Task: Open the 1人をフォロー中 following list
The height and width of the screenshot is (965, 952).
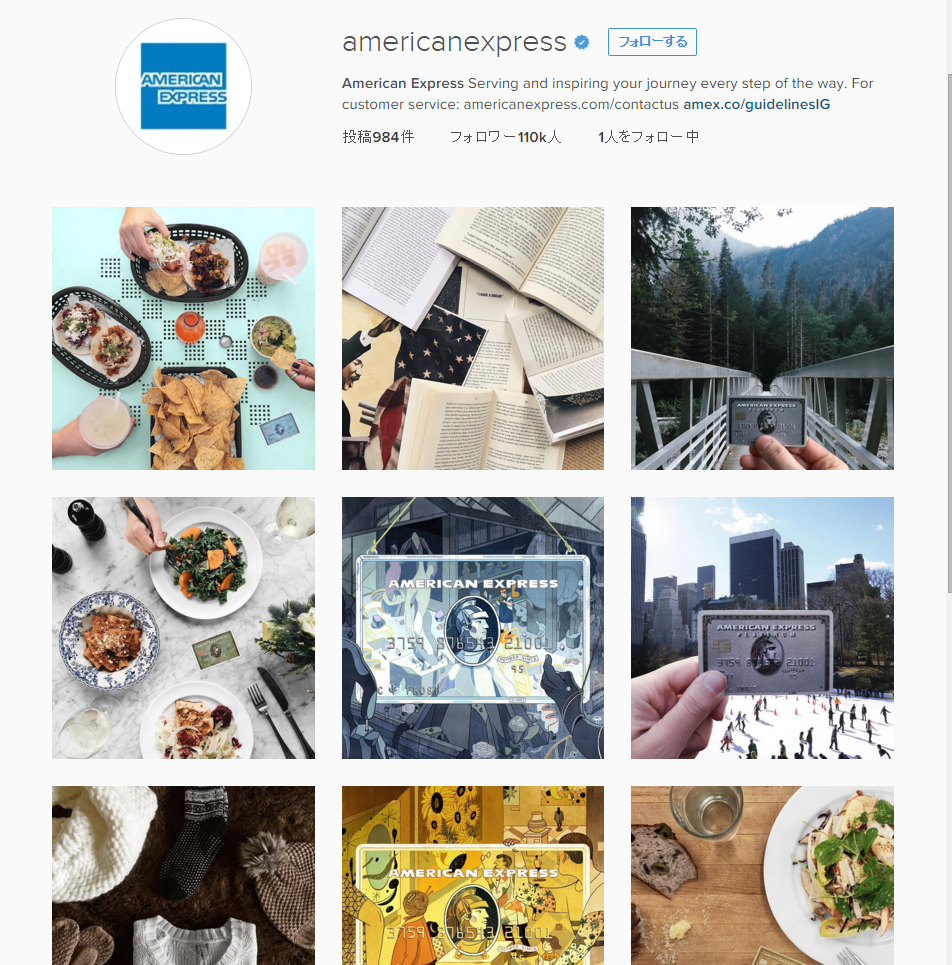Action: point(649,137)
